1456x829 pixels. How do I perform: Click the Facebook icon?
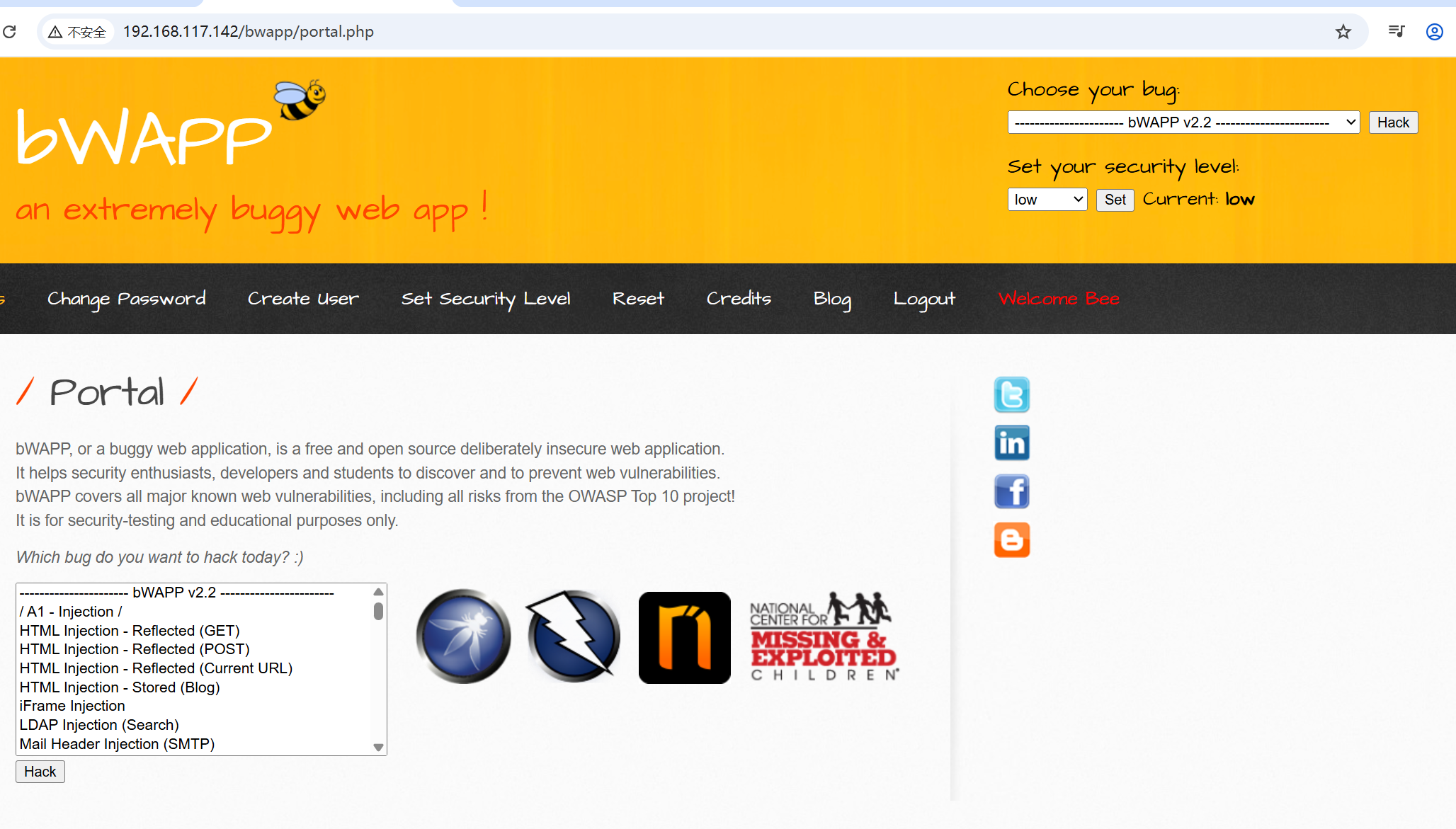click(x=1011, y=491)
